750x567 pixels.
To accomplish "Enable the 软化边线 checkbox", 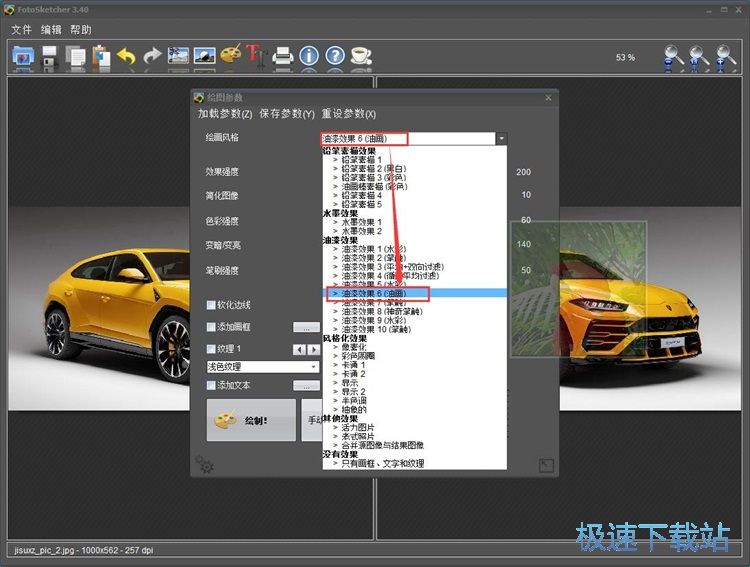I will pos(211,305).
